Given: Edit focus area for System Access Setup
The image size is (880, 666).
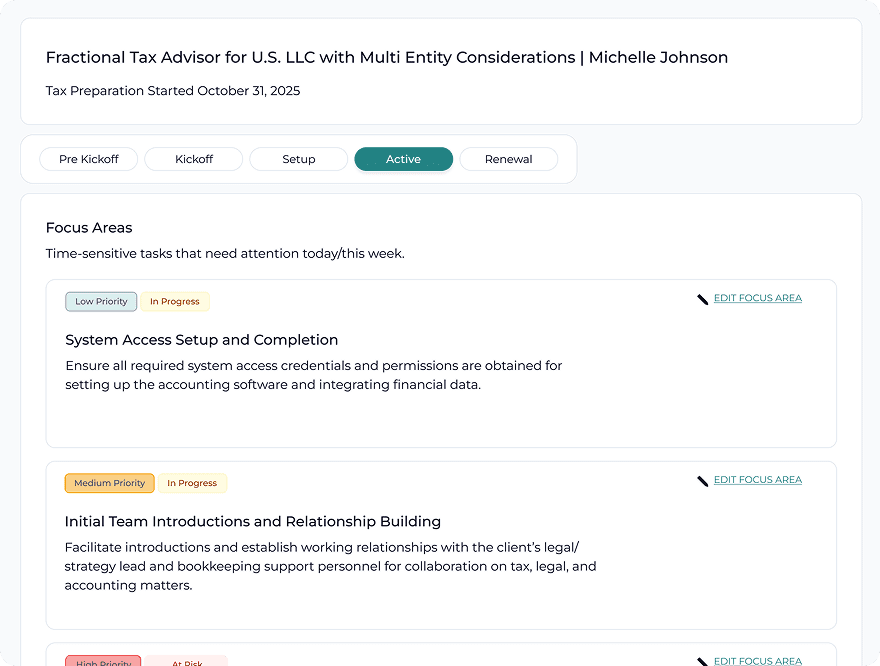Looking at the screenshot, I should coord(757,298).
